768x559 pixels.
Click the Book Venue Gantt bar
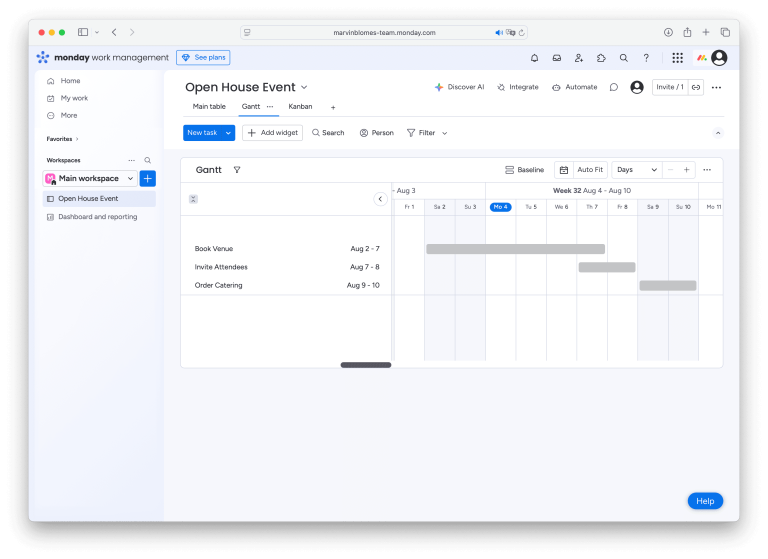[515, 249]
